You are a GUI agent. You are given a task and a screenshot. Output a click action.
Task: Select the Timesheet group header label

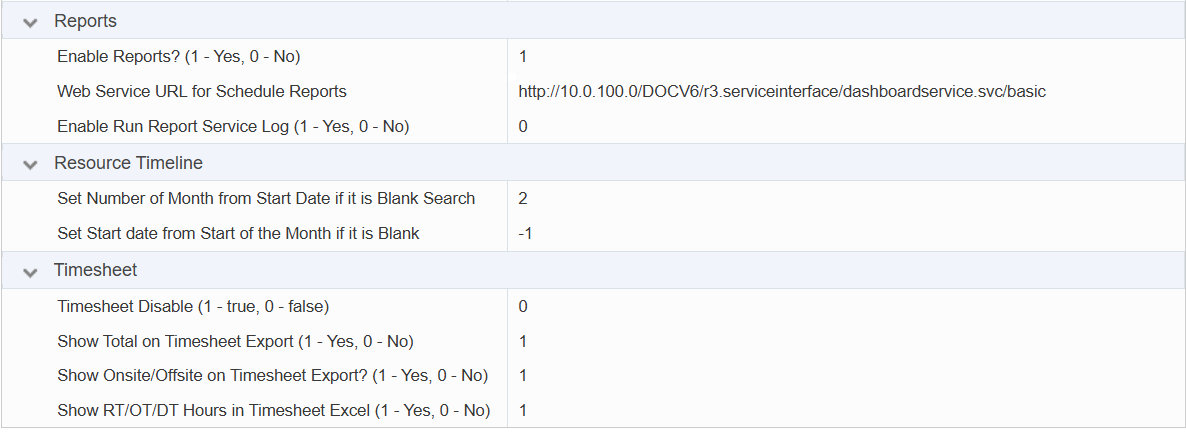(x=95, y=270)
